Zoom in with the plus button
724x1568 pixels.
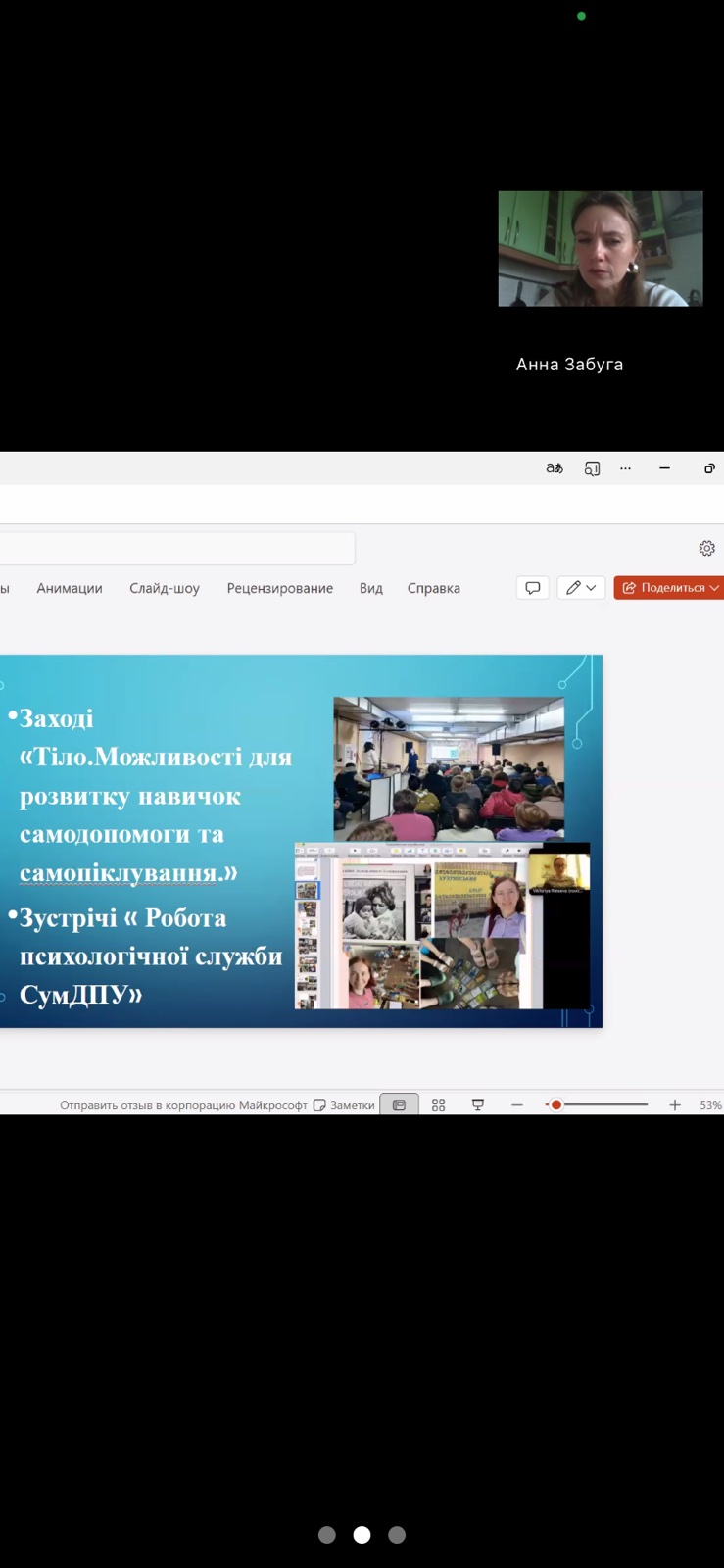(x=675, y=1104)
